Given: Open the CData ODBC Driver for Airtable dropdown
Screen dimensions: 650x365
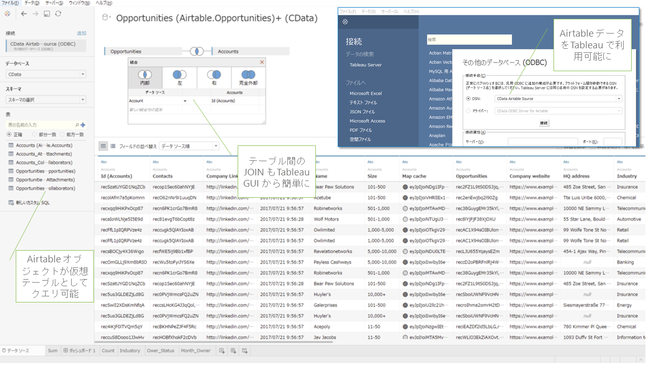Looking at the screenshot, I should click(558, 111).
